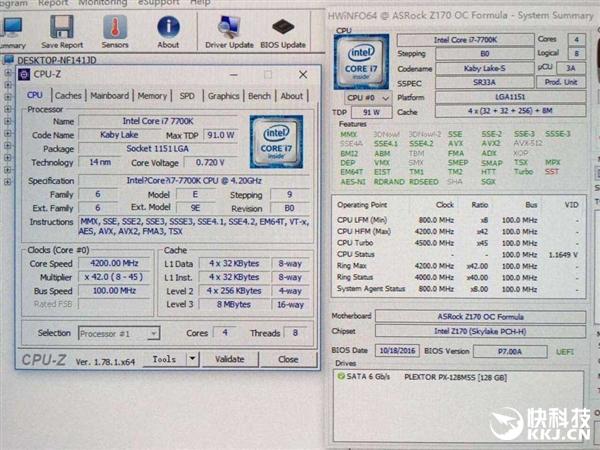
Task: Click the Validate button
Action: coord(230,359)
